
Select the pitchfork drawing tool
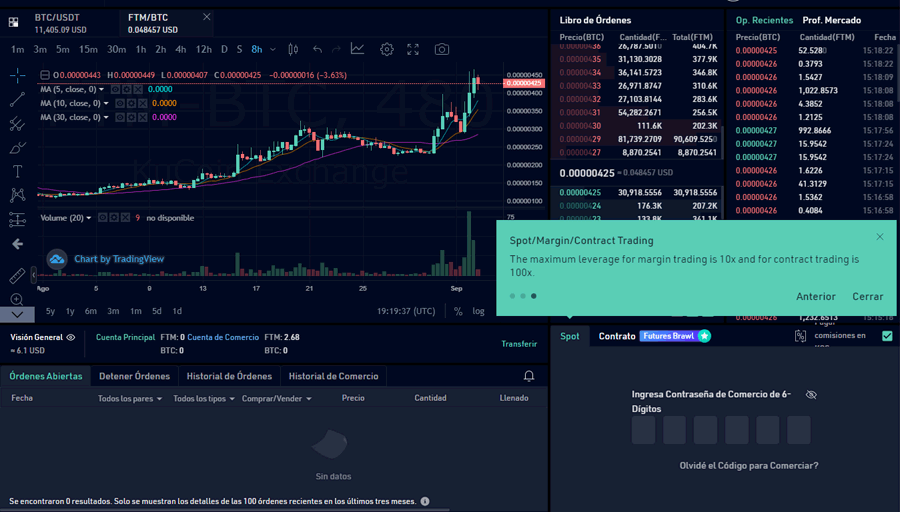point(17,123)
